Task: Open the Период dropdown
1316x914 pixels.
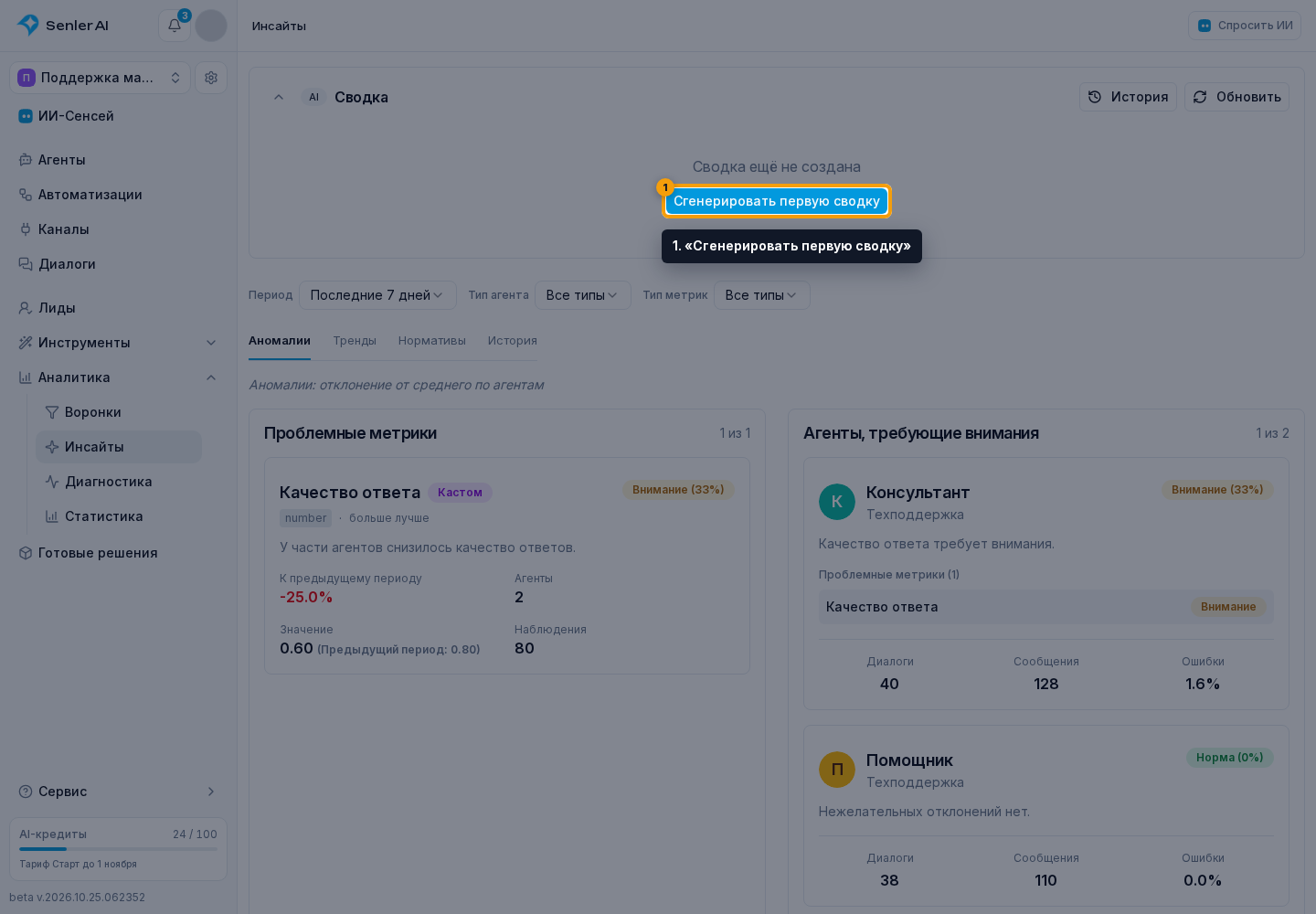Action: pyautogui.click(x=377, y=295)
